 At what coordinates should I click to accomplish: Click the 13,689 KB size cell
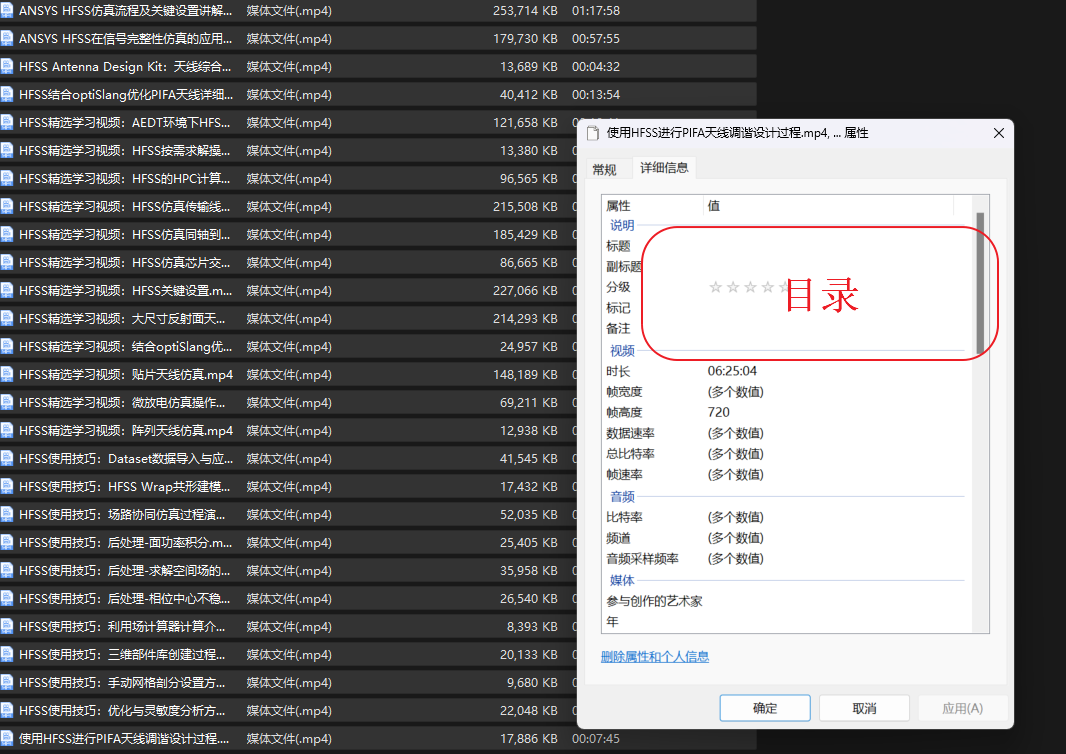528,67
